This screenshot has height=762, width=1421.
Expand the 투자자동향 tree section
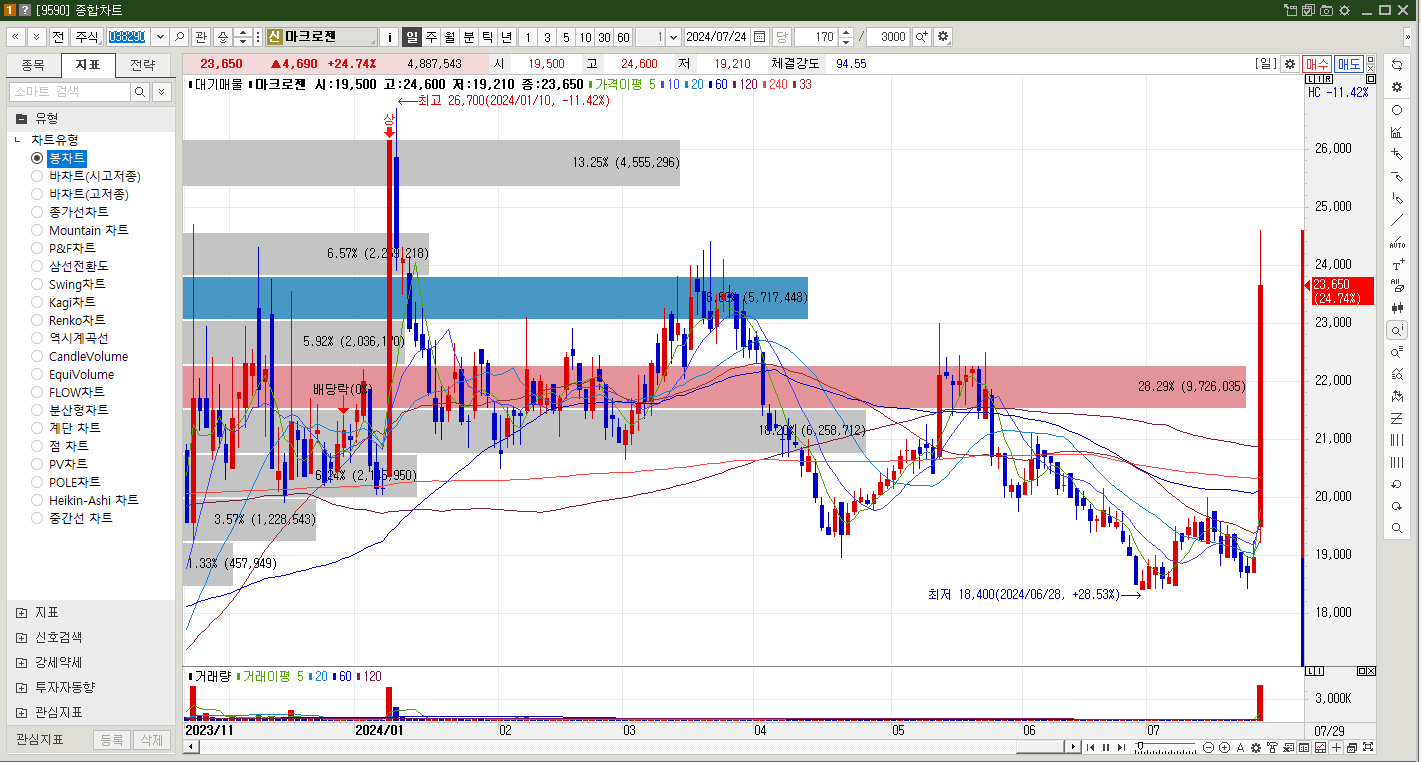21,687
